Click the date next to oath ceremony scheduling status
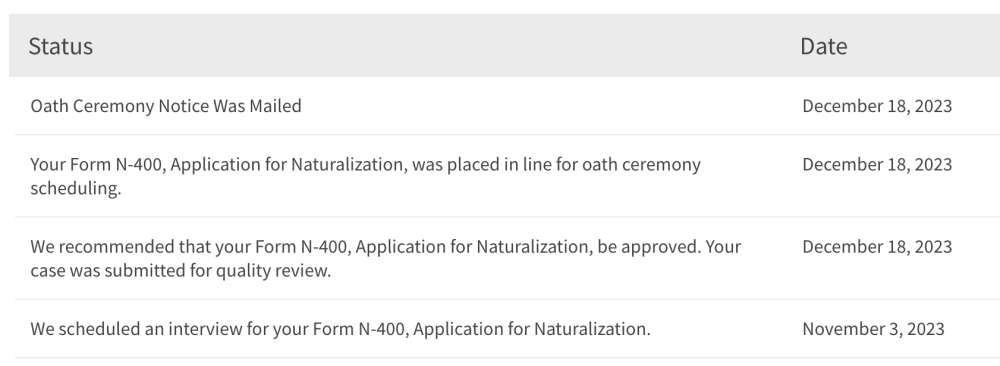 (877, 165)
